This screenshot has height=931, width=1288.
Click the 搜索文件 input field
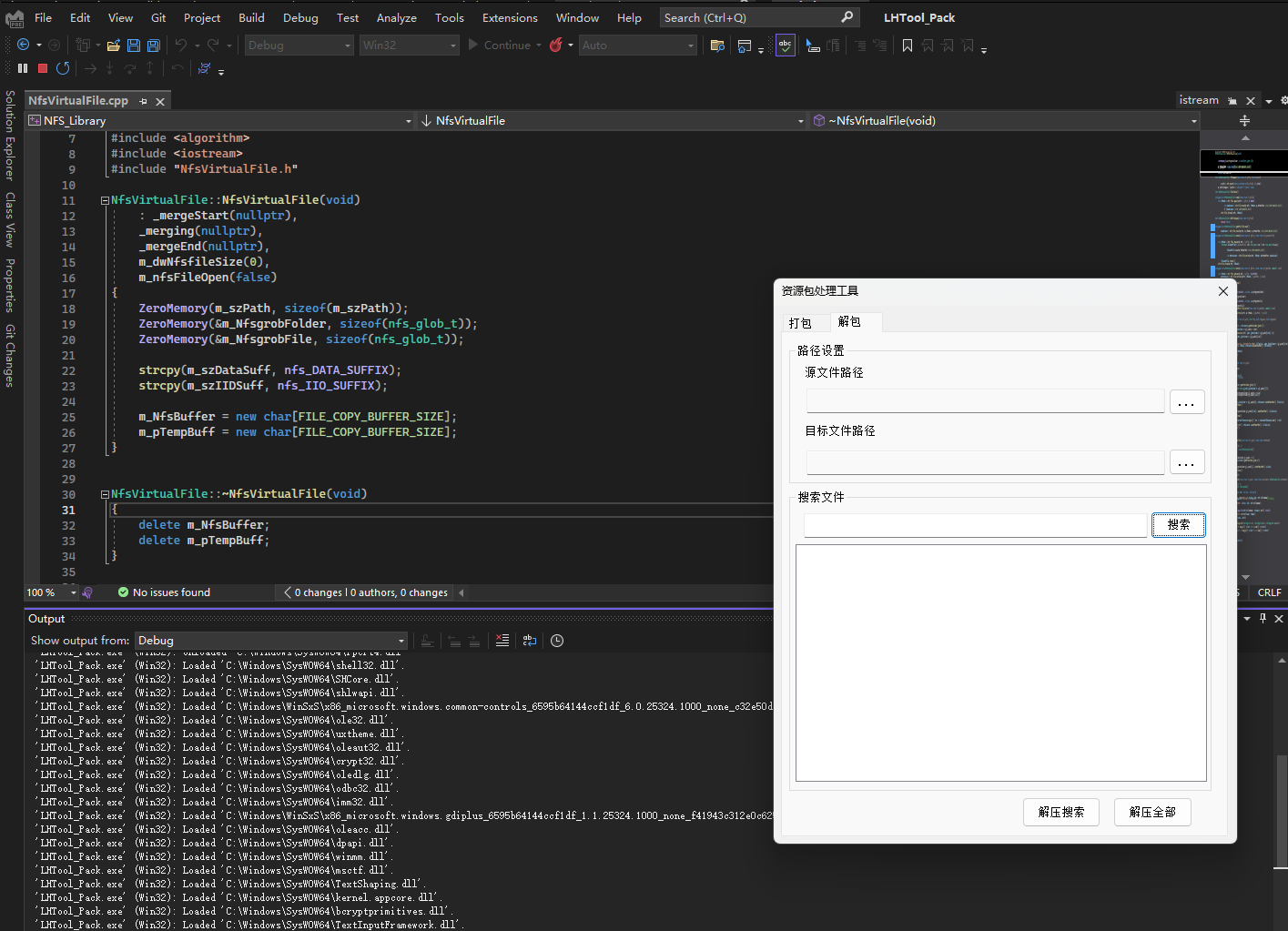coord(976,525)
